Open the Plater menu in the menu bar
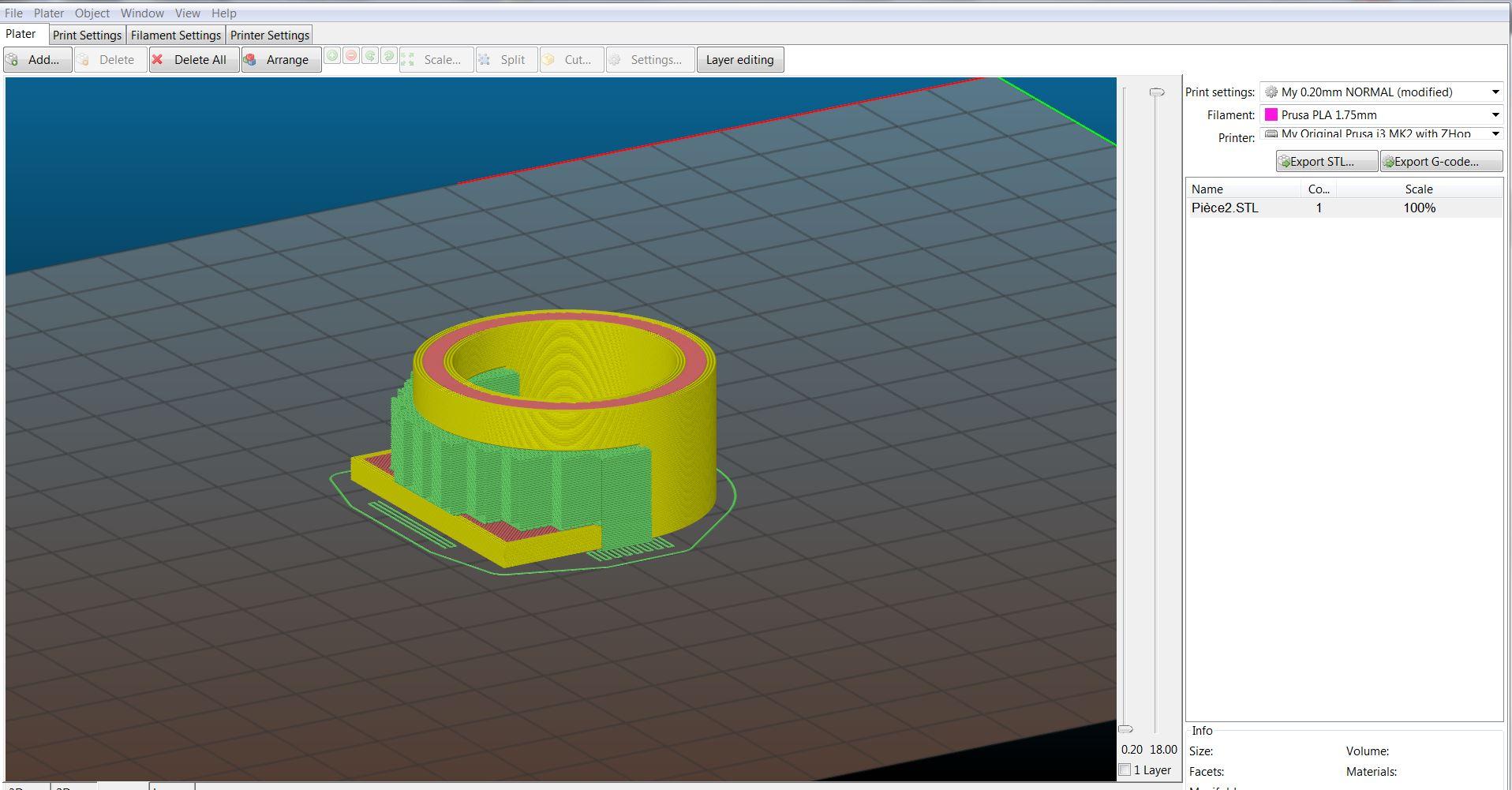The height and width of the screenshot is (790, 1512). pos(49,13)
